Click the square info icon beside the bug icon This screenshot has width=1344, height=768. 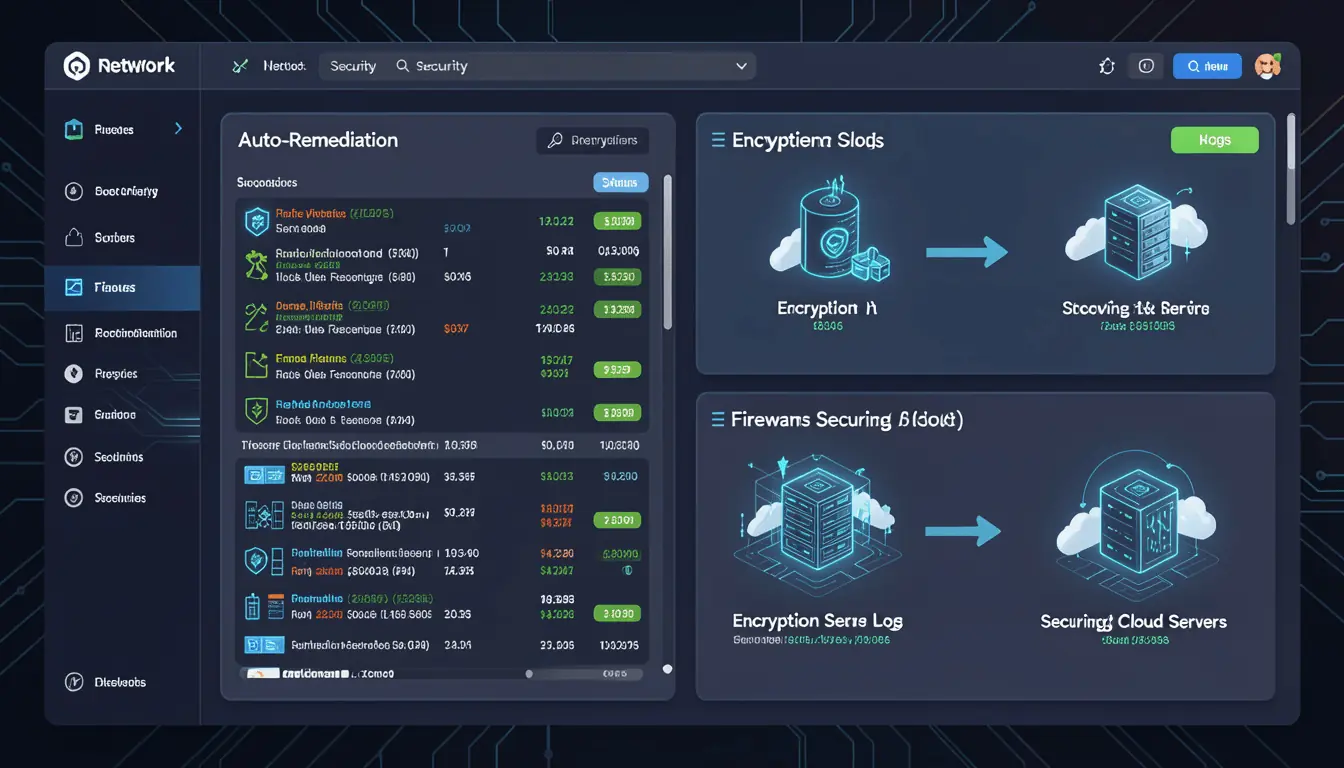click(x=1146, y=66)
